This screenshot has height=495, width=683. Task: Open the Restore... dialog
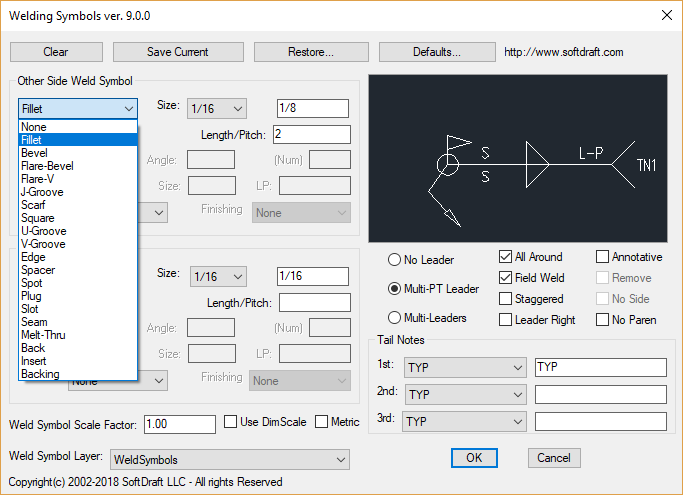point(311,52)
